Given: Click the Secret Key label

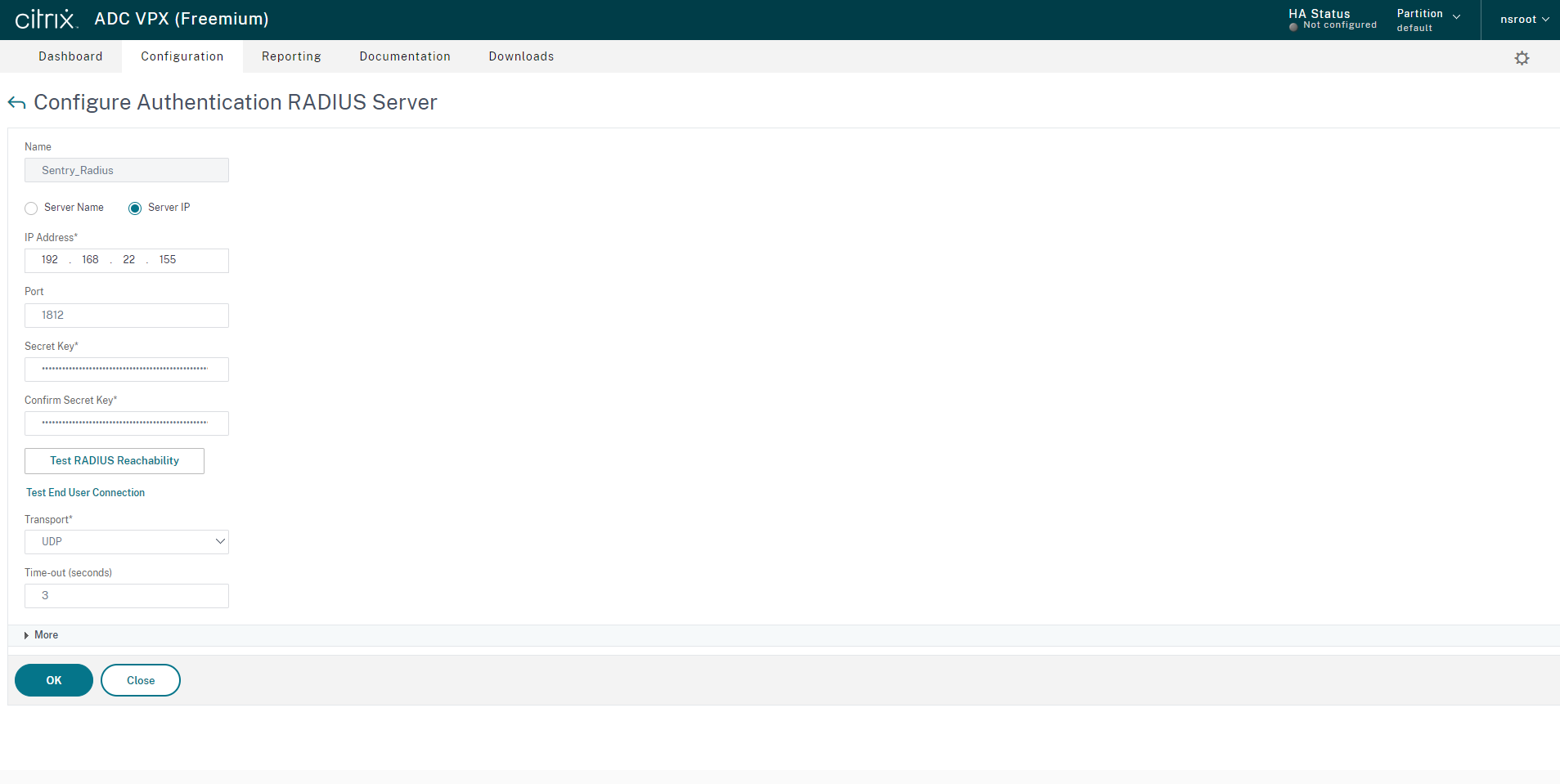Looking at the screenshot, I should 49,346.
